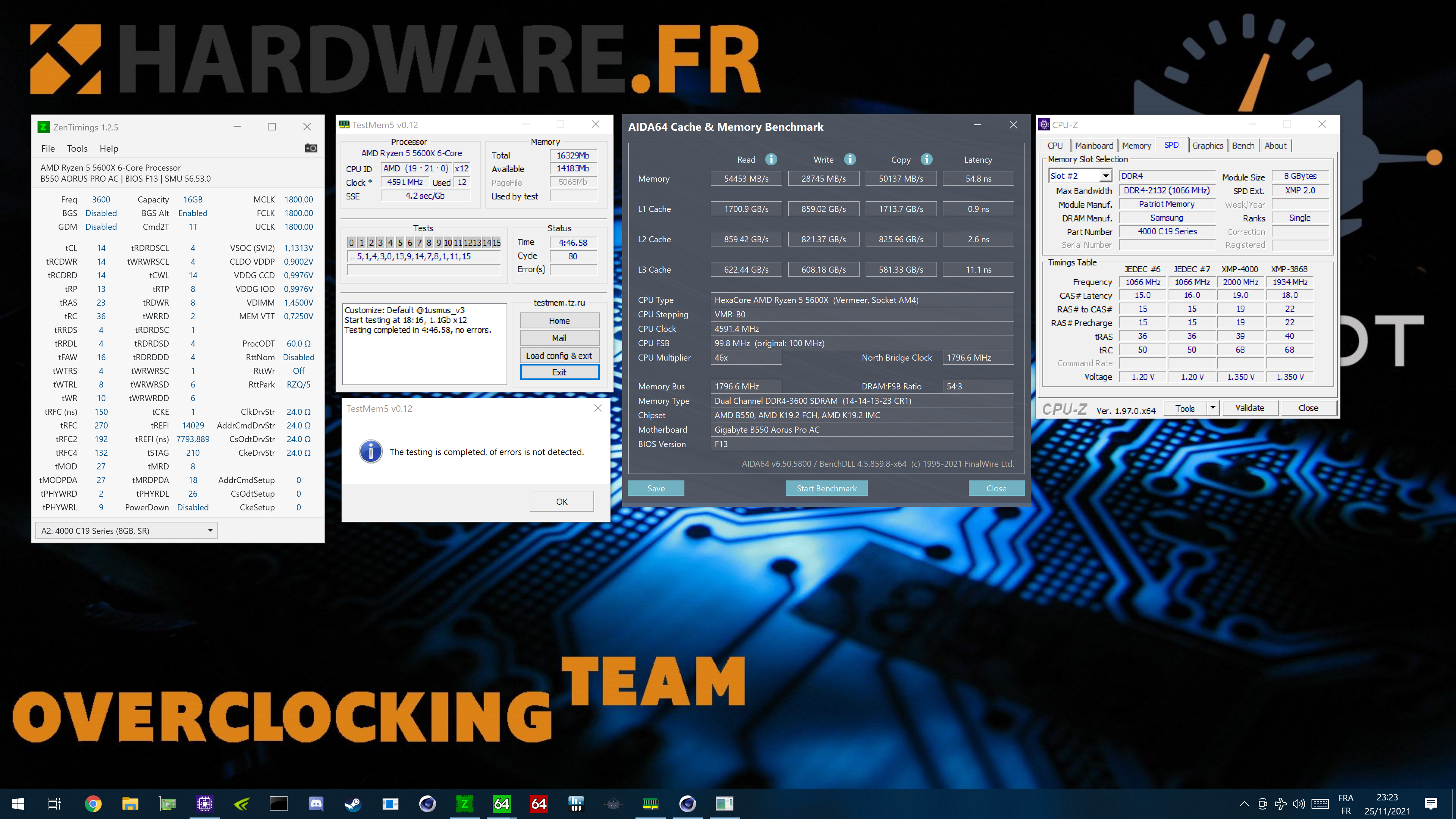The height and width of the screenshot is (819, 1456).
Task: Open the Windows notification center icon
Action: click(1431, 803)
